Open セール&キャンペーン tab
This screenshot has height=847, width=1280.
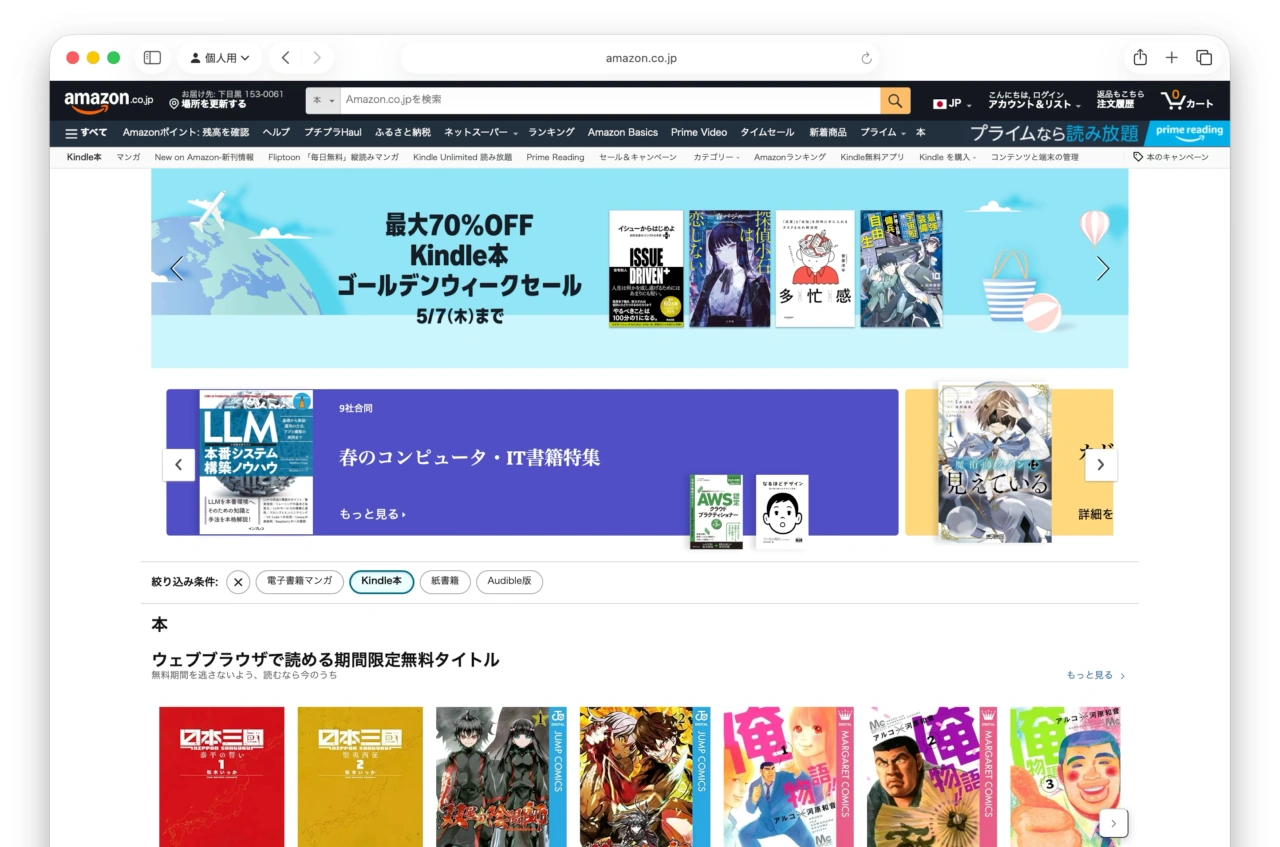pos(638,157)
